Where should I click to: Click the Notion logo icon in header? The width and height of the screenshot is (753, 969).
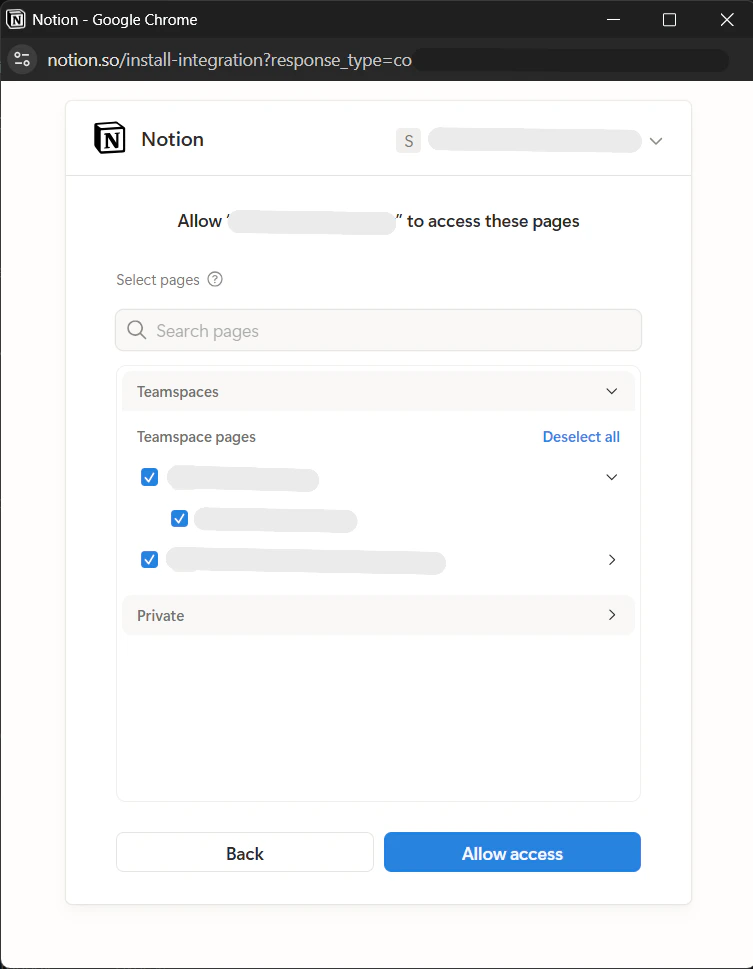pos(109,138)
